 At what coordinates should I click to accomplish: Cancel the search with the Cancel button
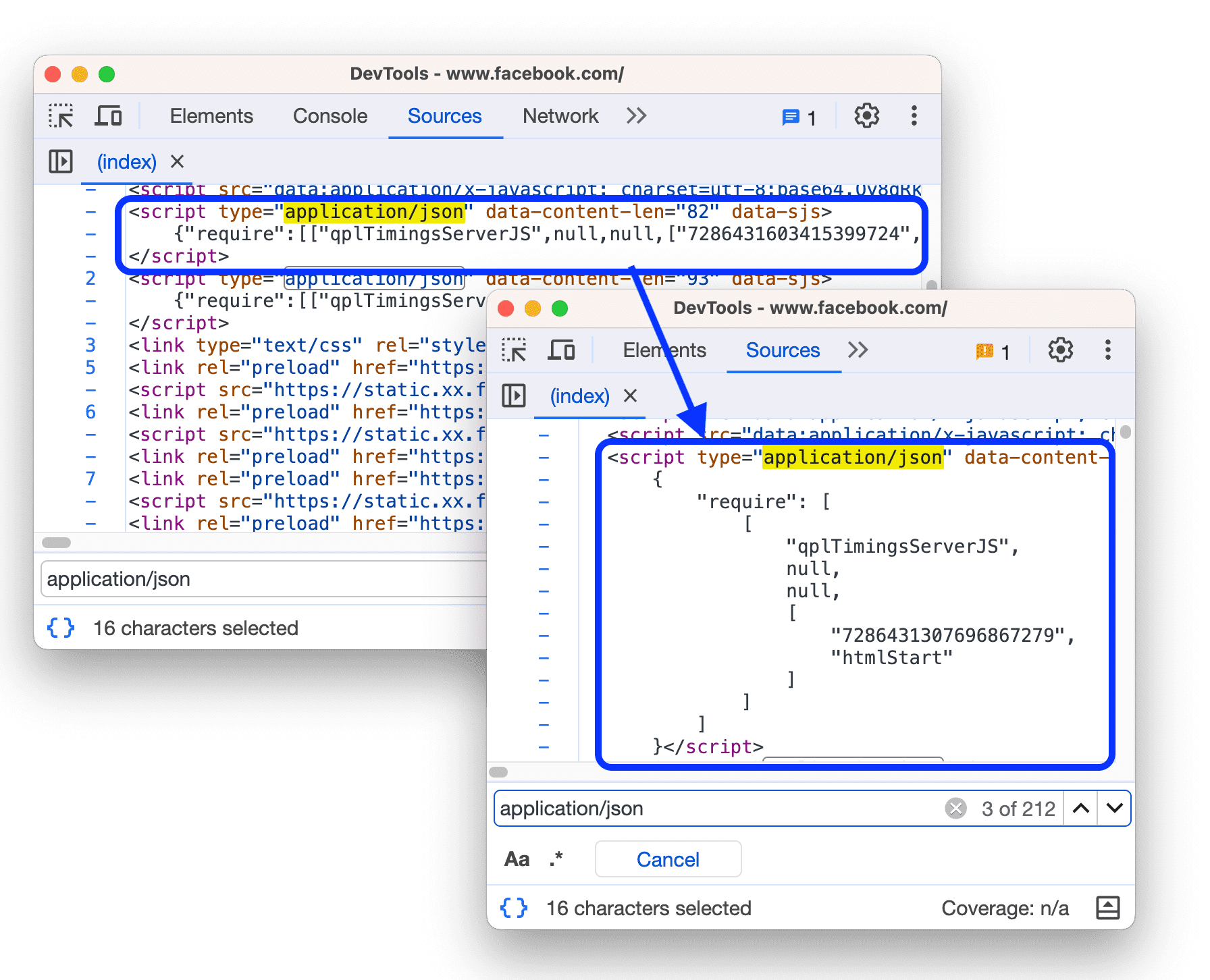point(667,859)
